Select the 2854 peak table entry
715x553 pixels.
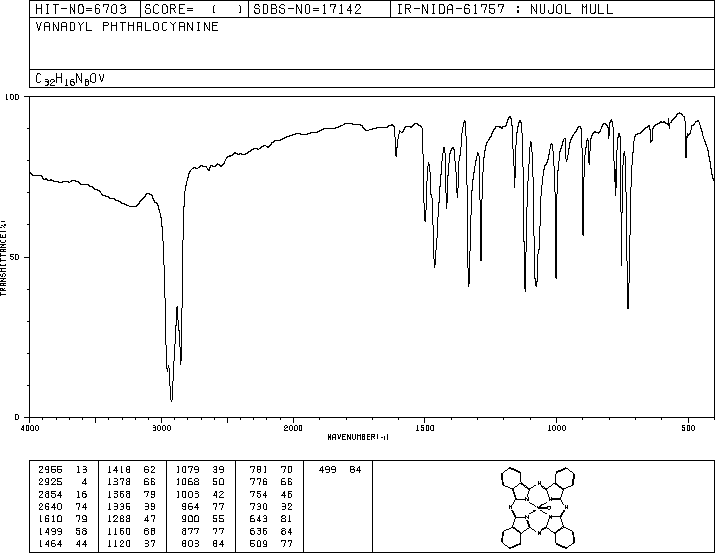pos(63,494)
